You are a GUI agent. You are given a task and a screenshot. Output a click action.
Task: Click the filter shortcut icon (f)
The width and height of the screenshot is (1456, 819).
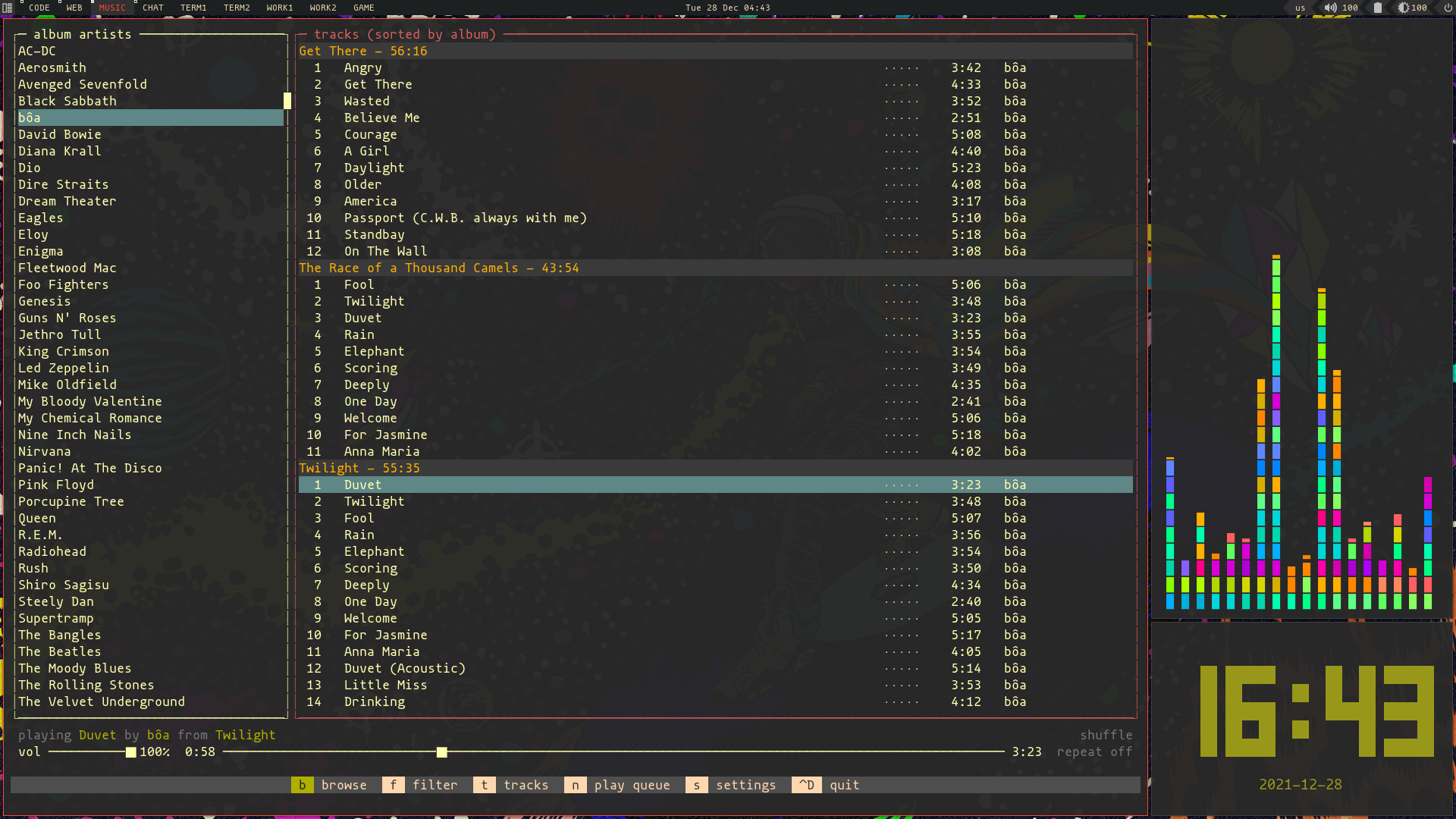(394, 785)
